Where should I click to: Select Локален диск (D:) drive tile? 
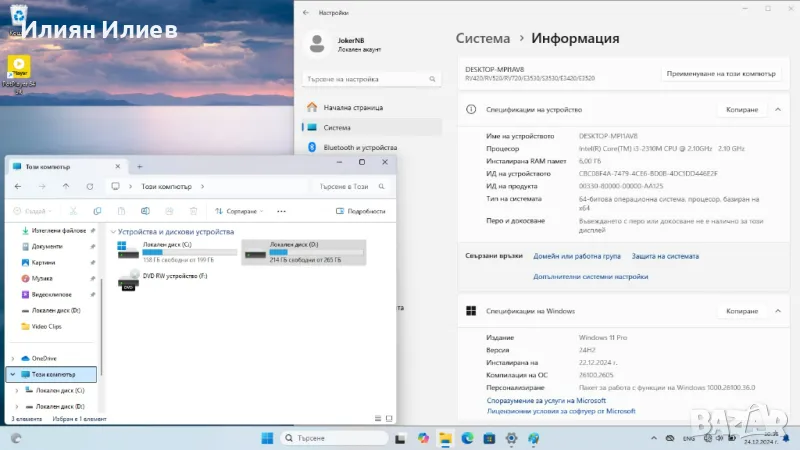coord(304,252)
